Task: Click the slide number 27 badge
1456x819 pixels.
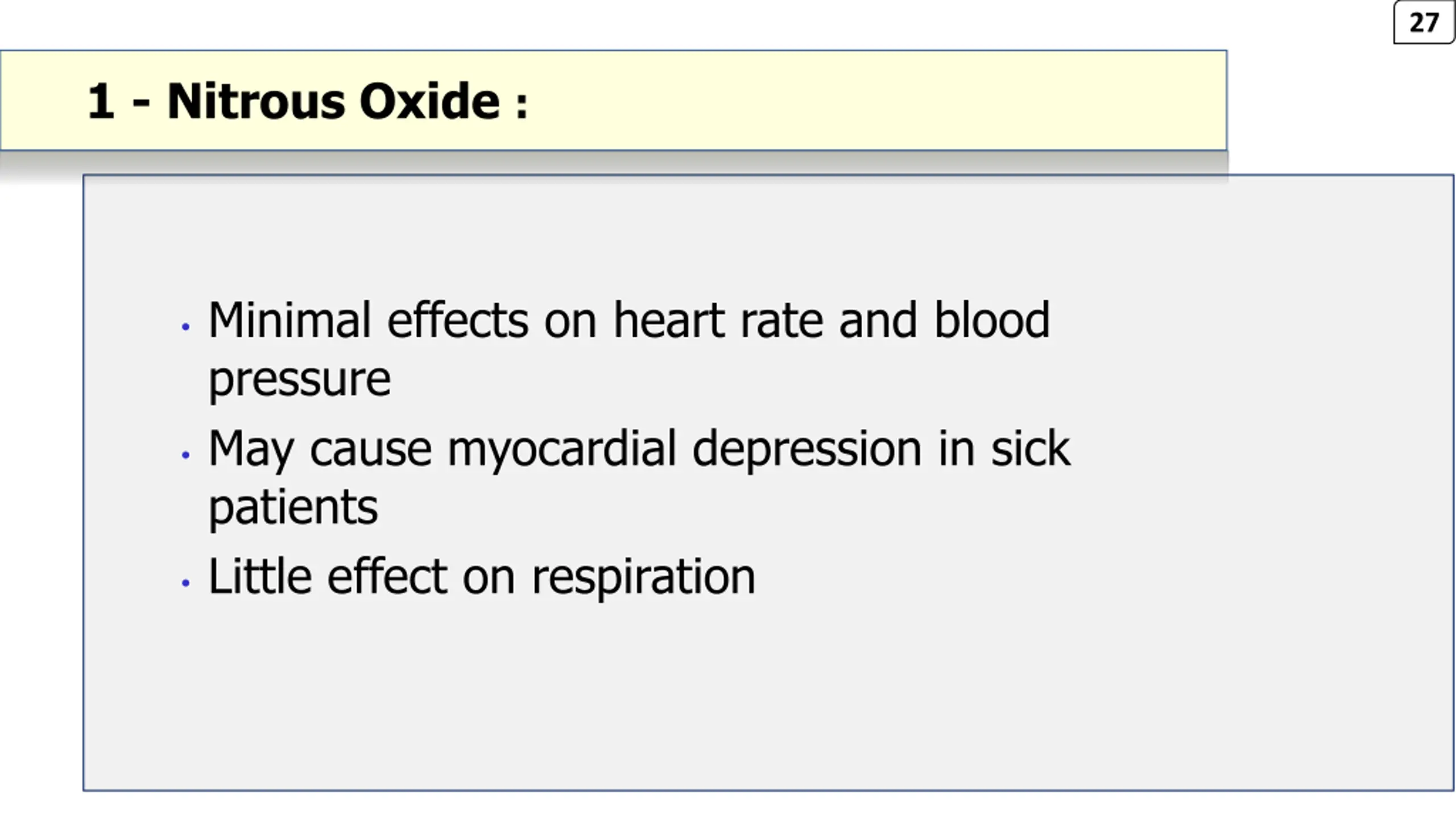Action: point(1424,23)
